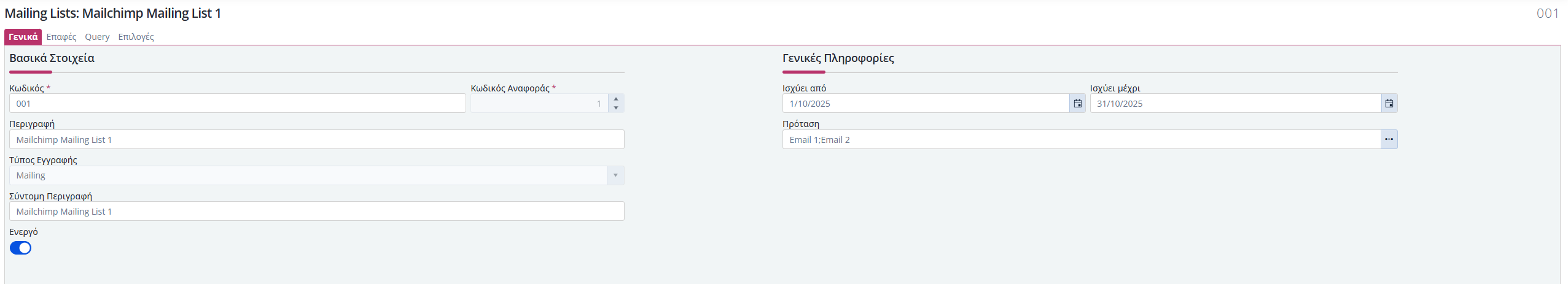Click the Βασικά Στοιχεία section heading

tap(52, 58)
